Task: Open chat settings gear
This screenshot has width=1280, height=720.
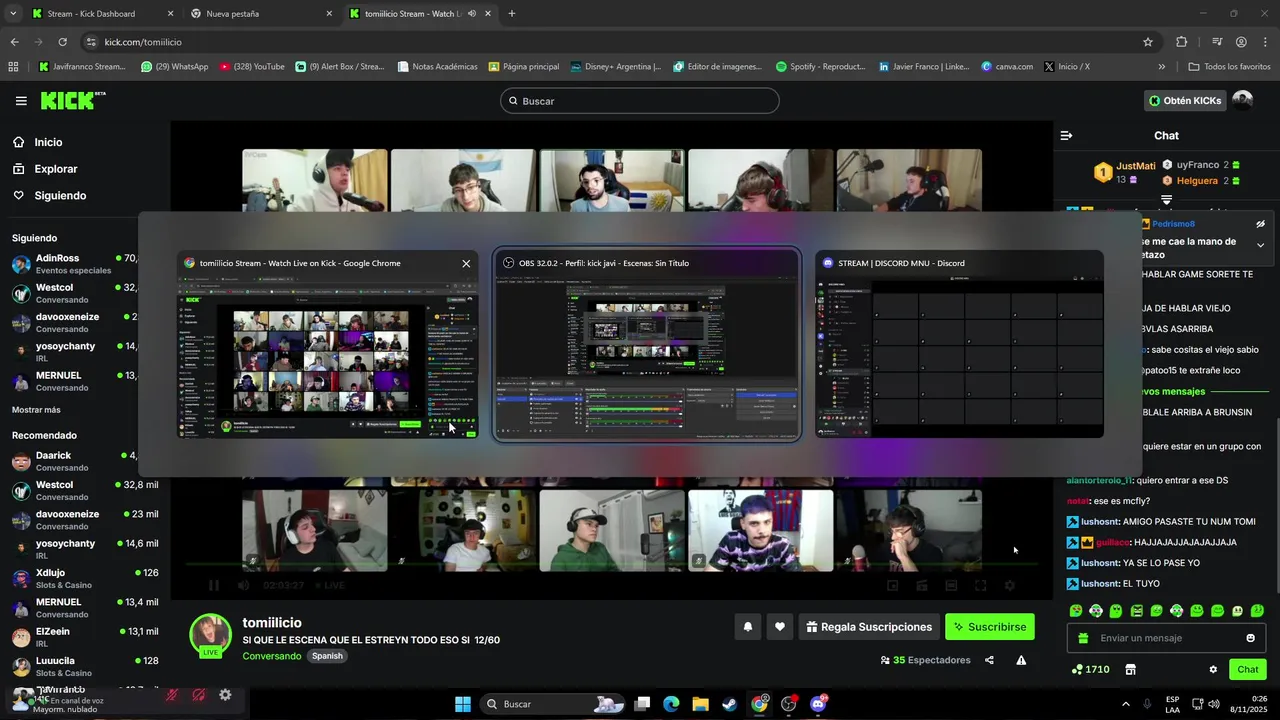Action: tap(1213, 669)
